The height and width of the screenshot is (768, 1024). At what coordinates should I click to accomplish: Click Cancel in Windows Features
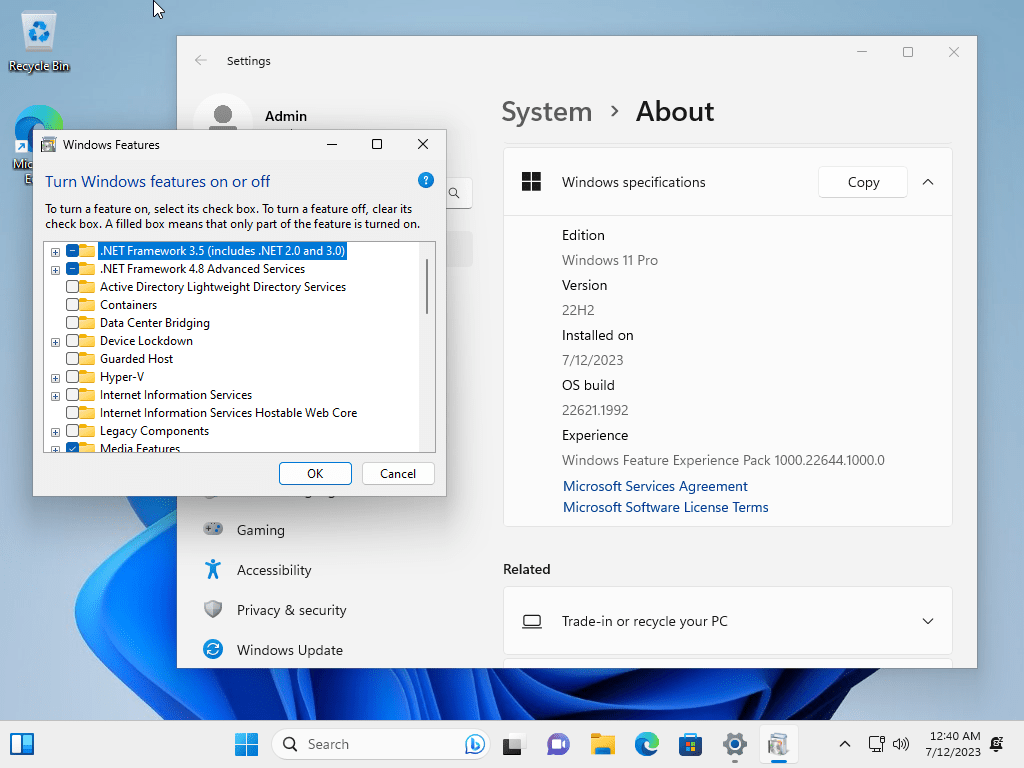pyautogui.click(x=398, y=473)
